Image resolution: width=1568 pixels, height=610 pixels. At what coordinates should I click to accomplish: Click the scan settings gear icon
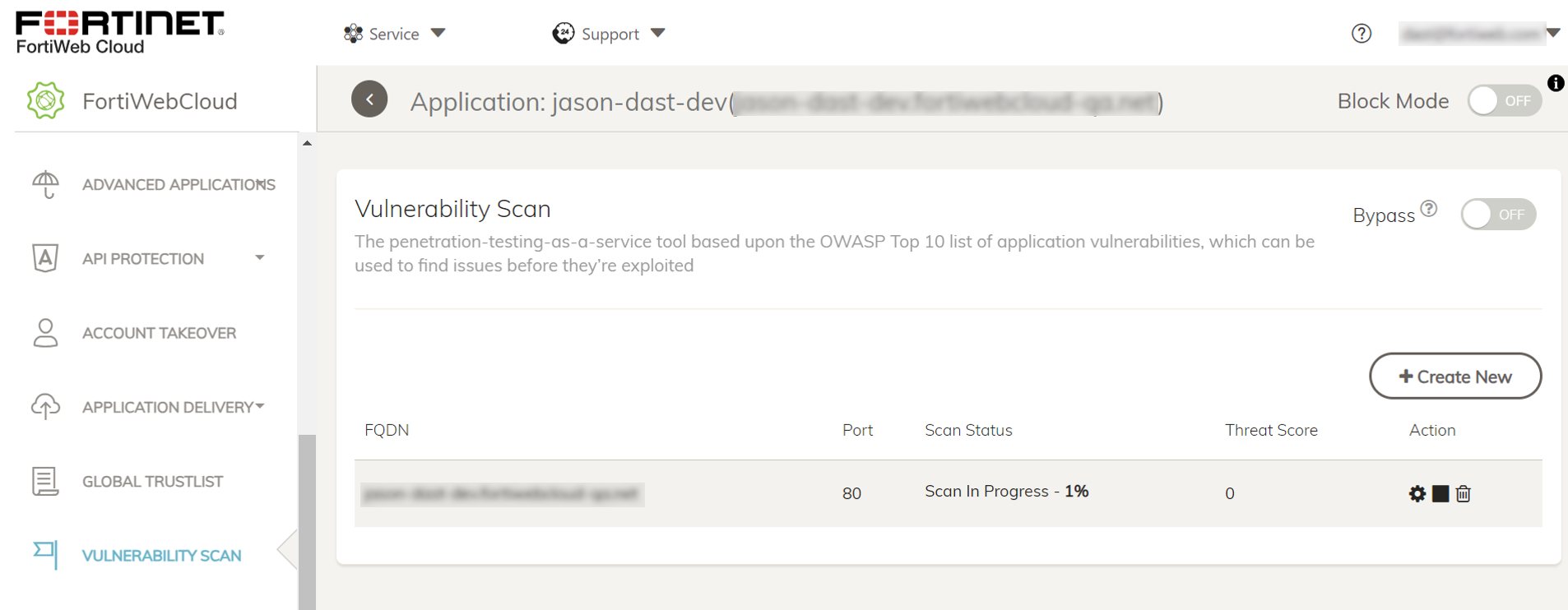coord(1417,493)
